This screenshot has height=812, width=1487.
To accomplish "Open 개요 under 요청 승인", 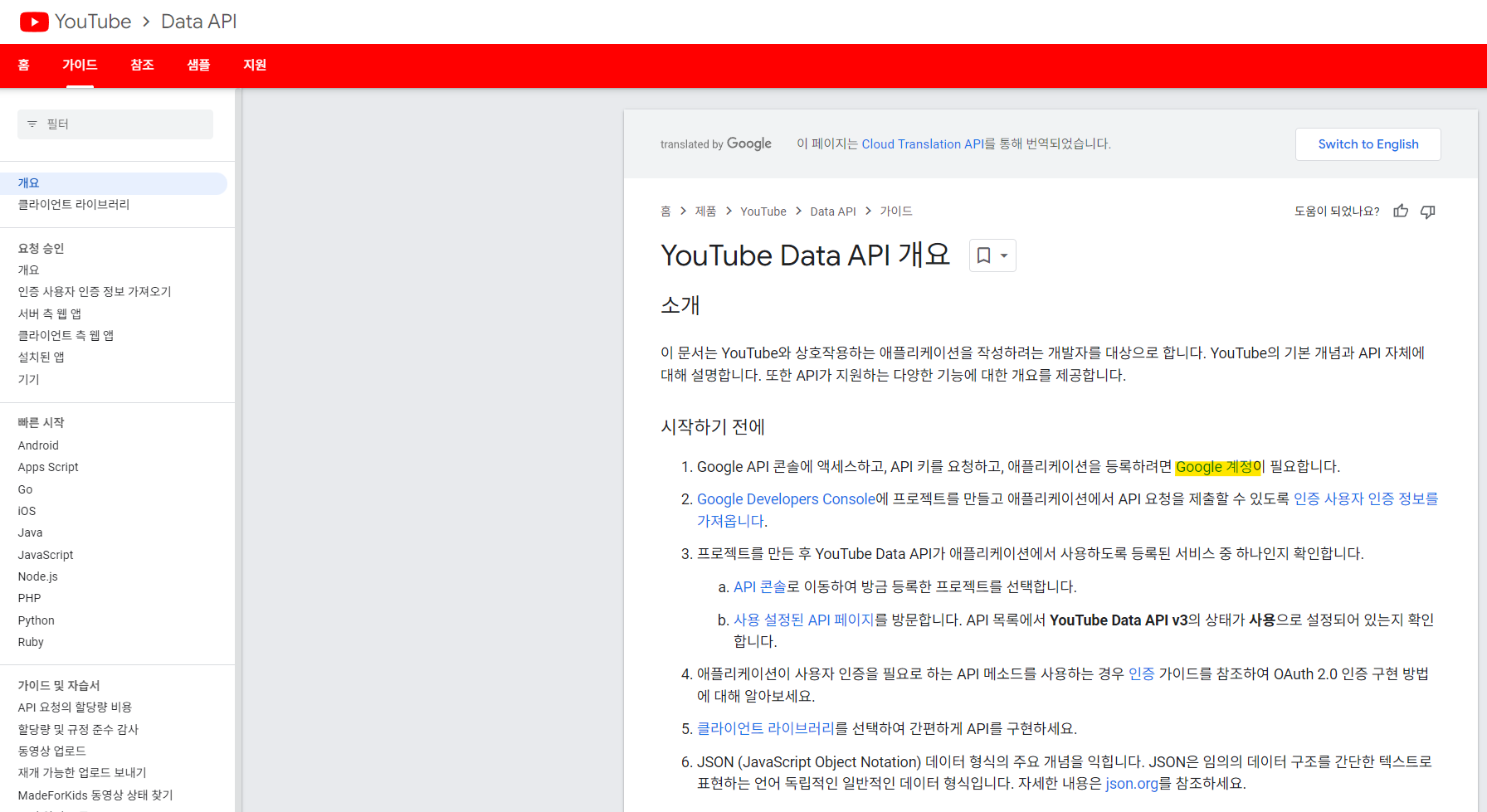I will 29,270.
